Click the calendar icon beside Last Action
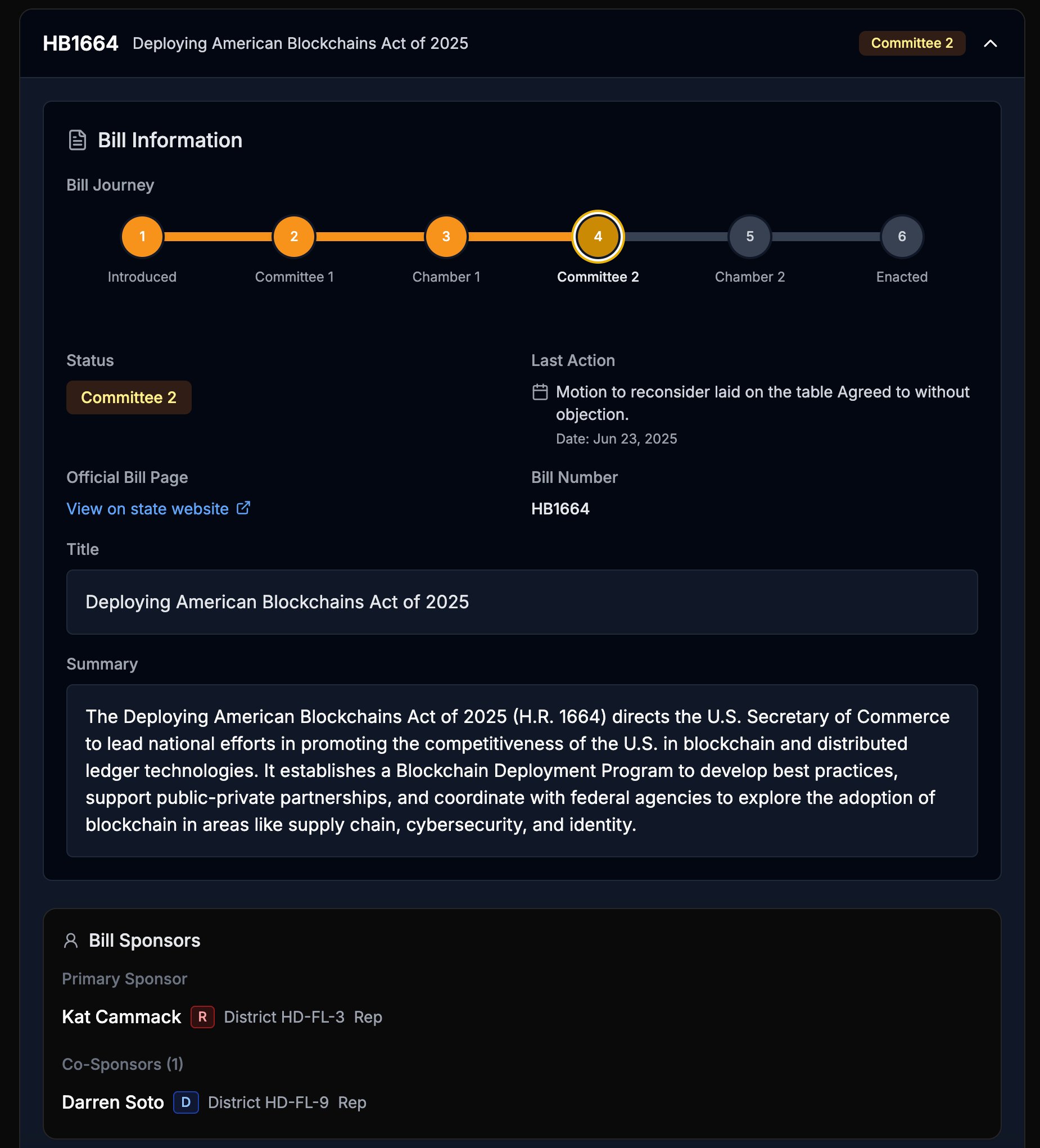The width and height of the screenshot is (1040, 1148). click(x=540, y=392)
